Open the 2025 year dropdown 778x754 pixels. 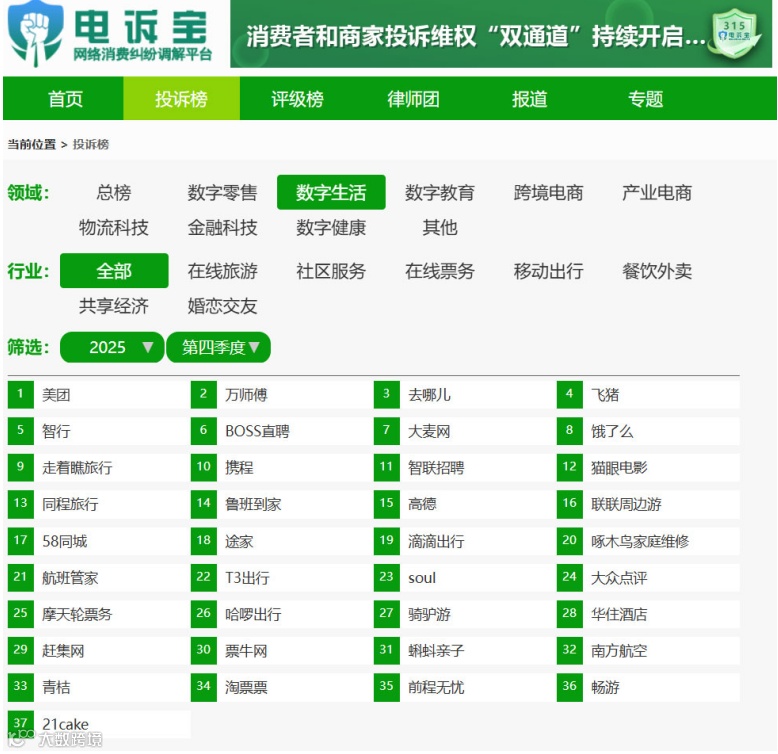(112, 347)
